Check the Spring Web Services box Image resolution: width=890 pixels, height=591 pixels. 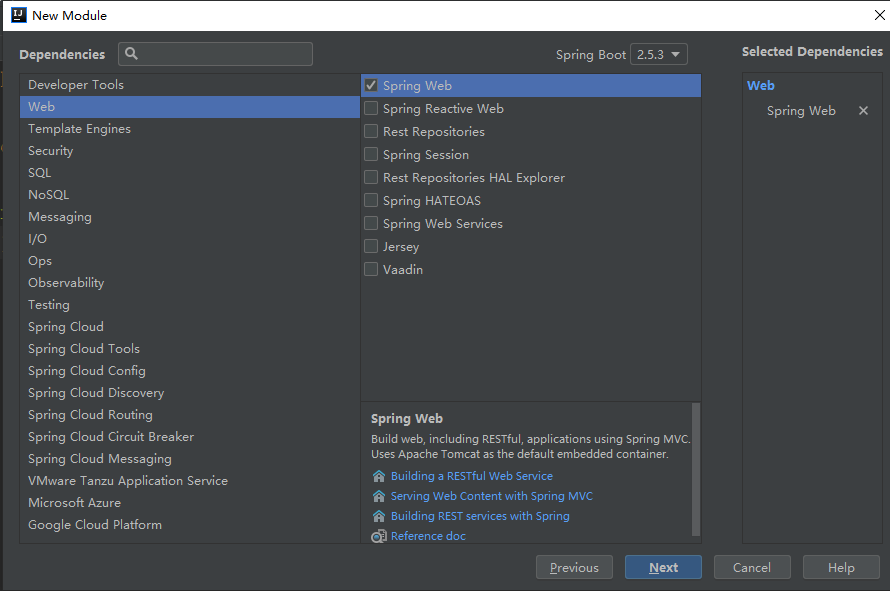click(x=371, y=223)
